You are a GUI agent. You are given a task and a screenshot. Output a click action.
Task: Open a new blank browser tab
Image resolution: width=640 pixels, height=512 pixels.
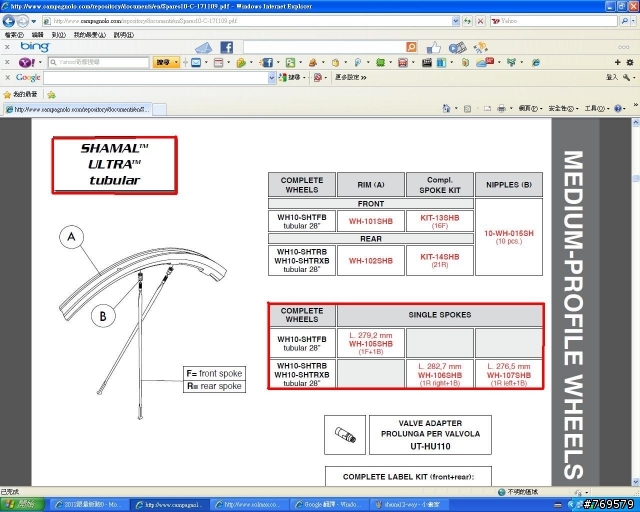pos(159,109)
